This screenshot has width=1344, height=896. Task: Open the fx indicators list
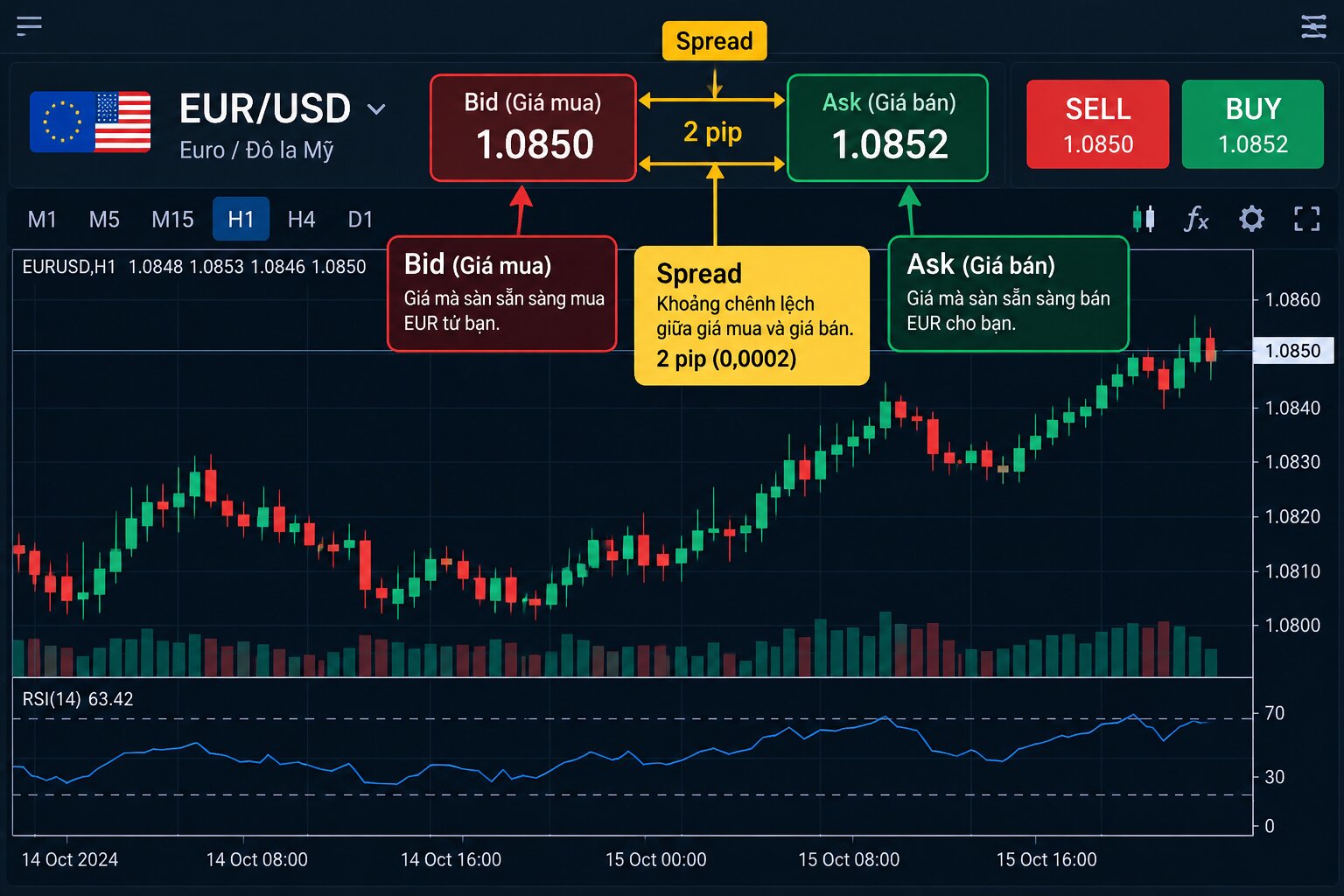click(1196, 219)
